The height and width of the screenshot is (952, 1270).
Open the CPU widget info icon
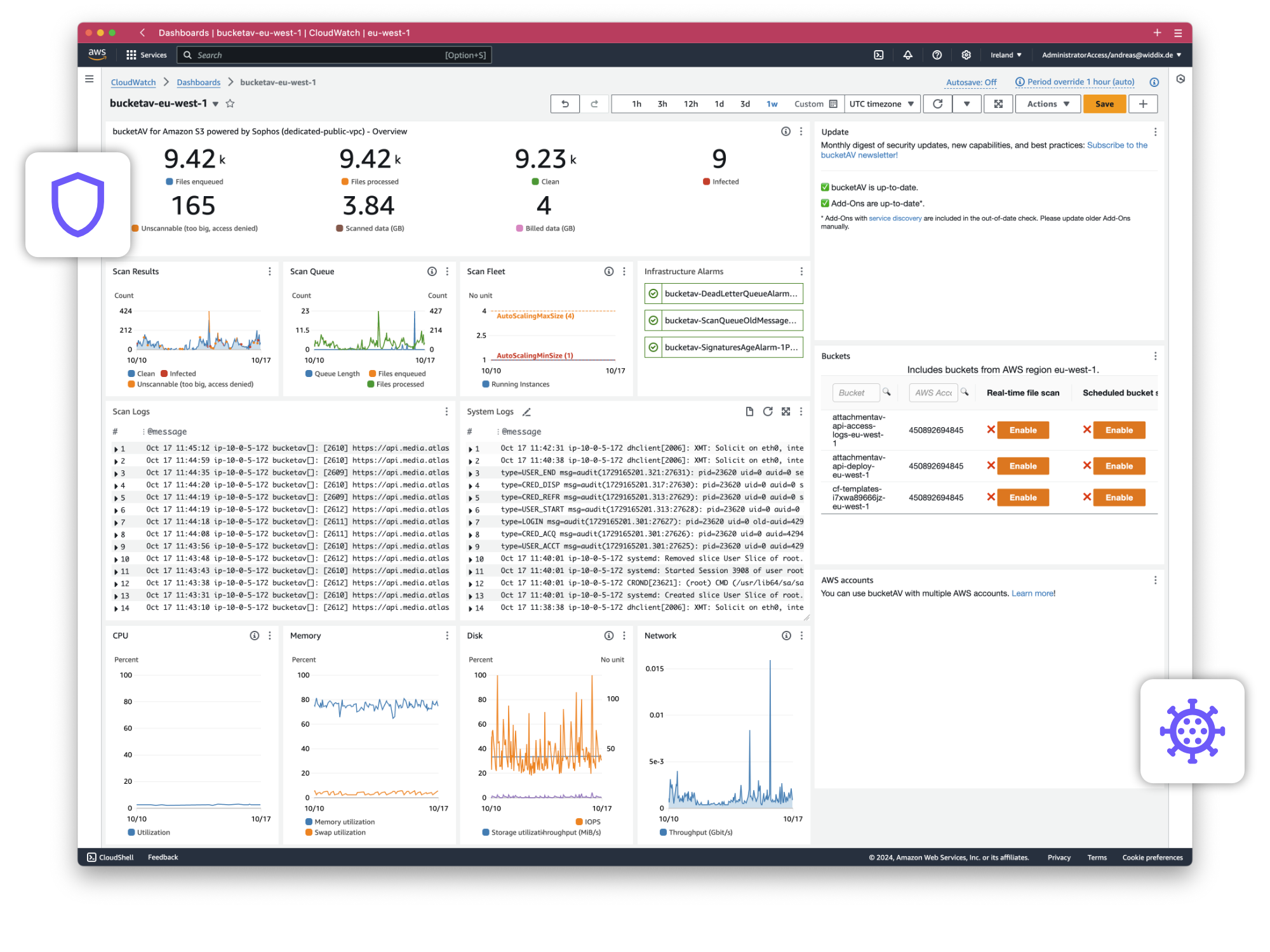(255, 636)
